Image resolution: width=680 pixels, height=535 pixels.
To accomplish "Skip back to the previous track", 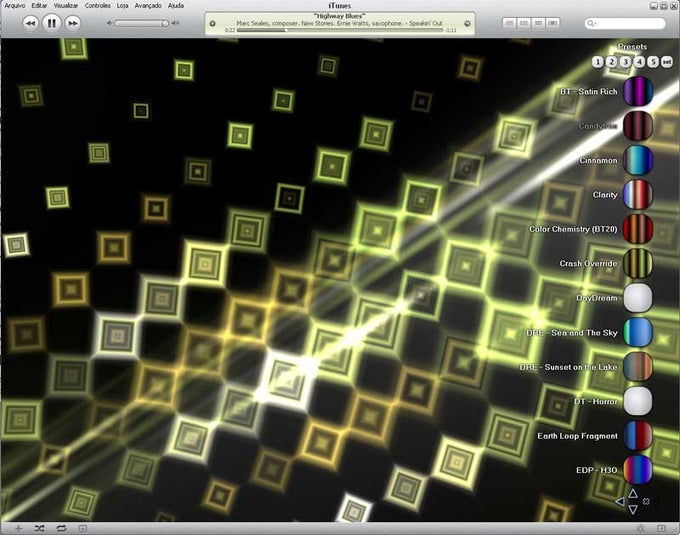I will click(x=30, y=23).
